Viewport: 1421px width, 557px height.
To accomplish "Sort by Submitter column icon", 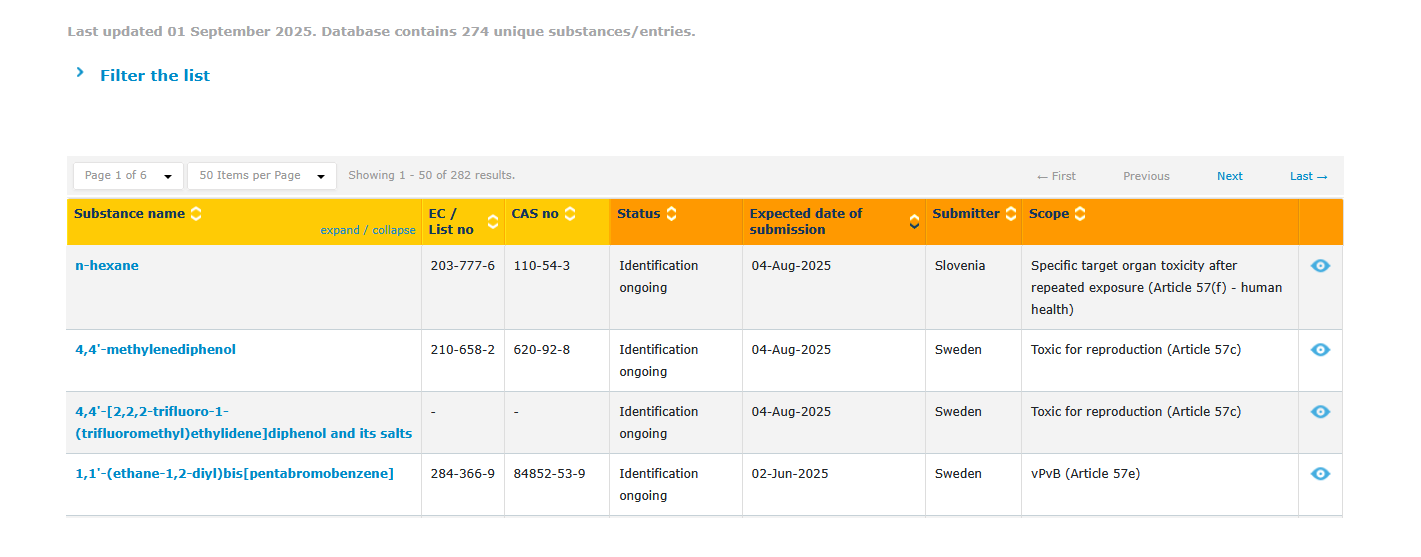I will pos(1011,213).
